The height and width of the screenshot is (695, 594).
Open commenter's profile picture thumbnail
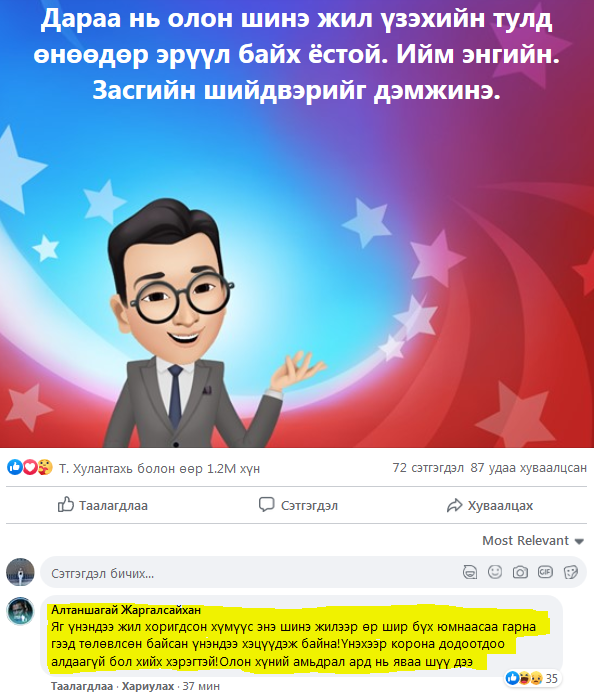pos(20,611)
